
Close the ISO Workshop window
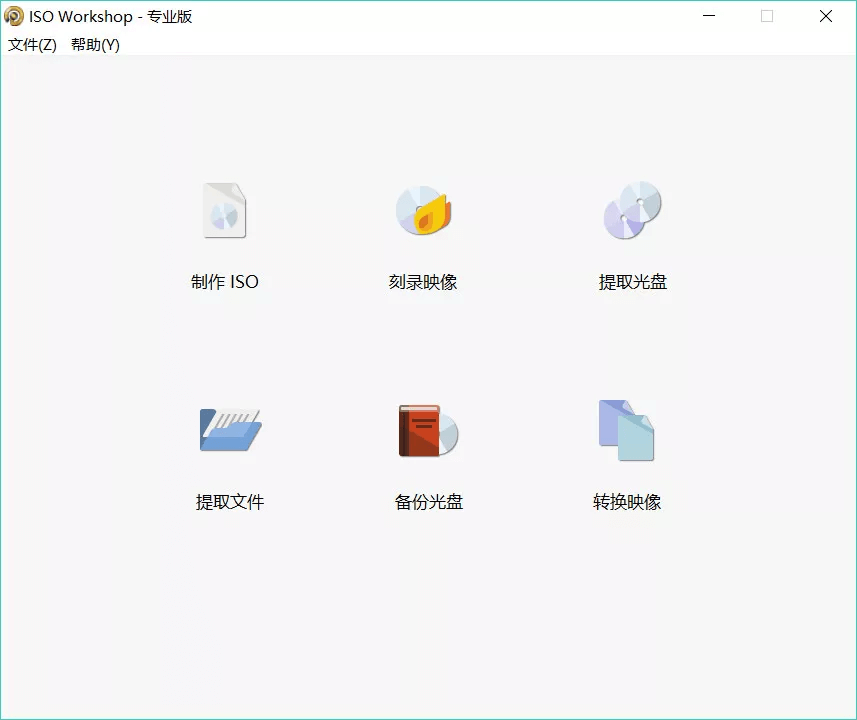click(x=826, y=16)
